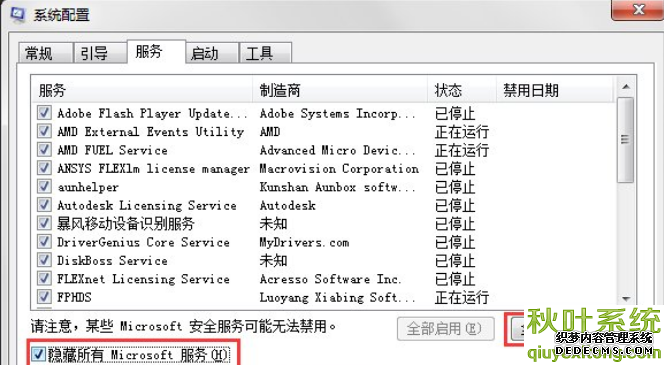Select Luoyang Xiabing Soft... cell
Screen dimensions: 664x365
(338, 297)
